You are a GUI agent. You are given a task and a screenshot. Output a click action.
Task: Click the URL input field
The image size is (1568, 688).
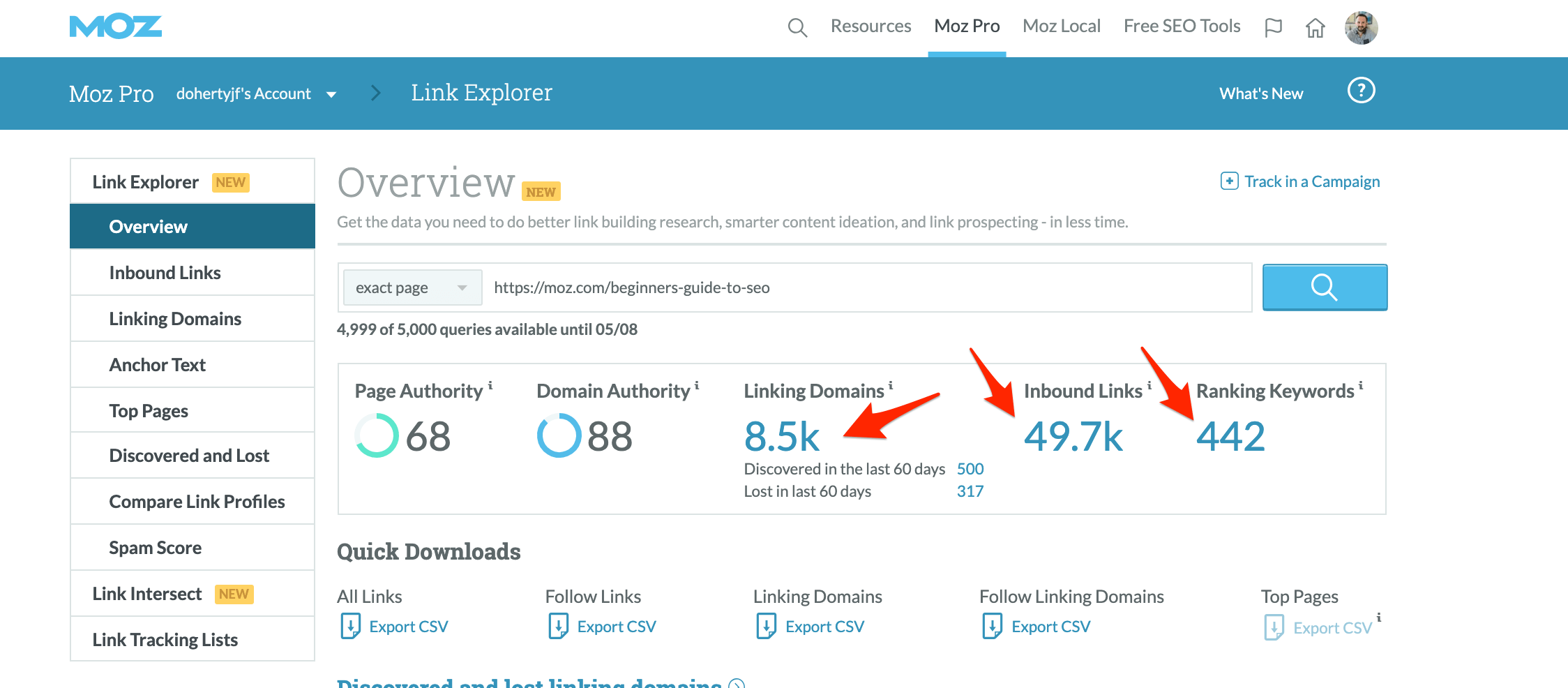867,287
